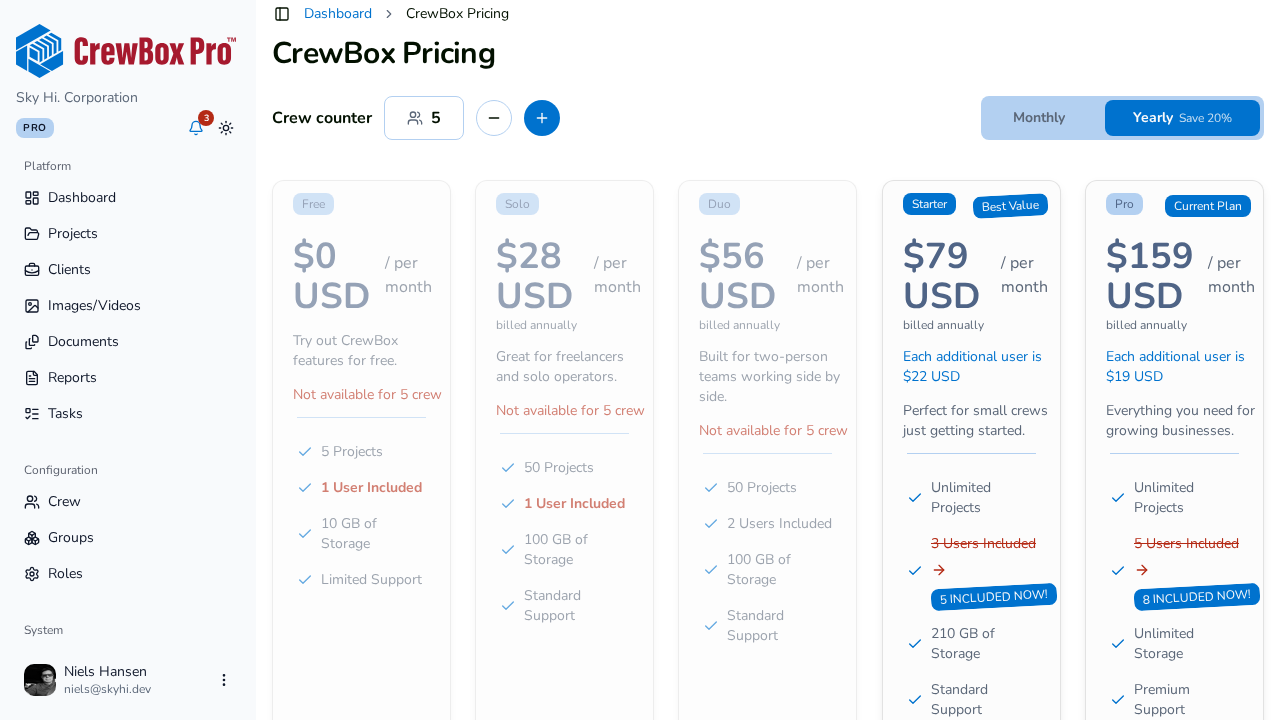1280x720 pixels.
Task: Click the Solo plan badge
Action: (517, 204)
